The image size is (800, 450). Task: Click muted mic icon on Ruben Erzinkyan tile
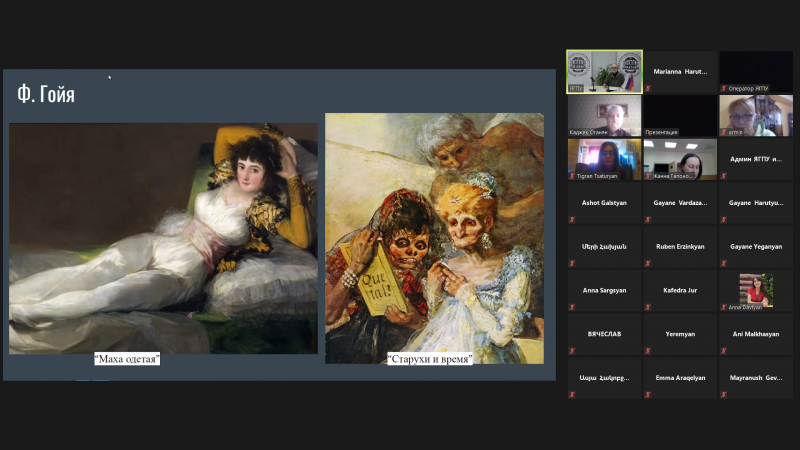click(x=648, y=263)
